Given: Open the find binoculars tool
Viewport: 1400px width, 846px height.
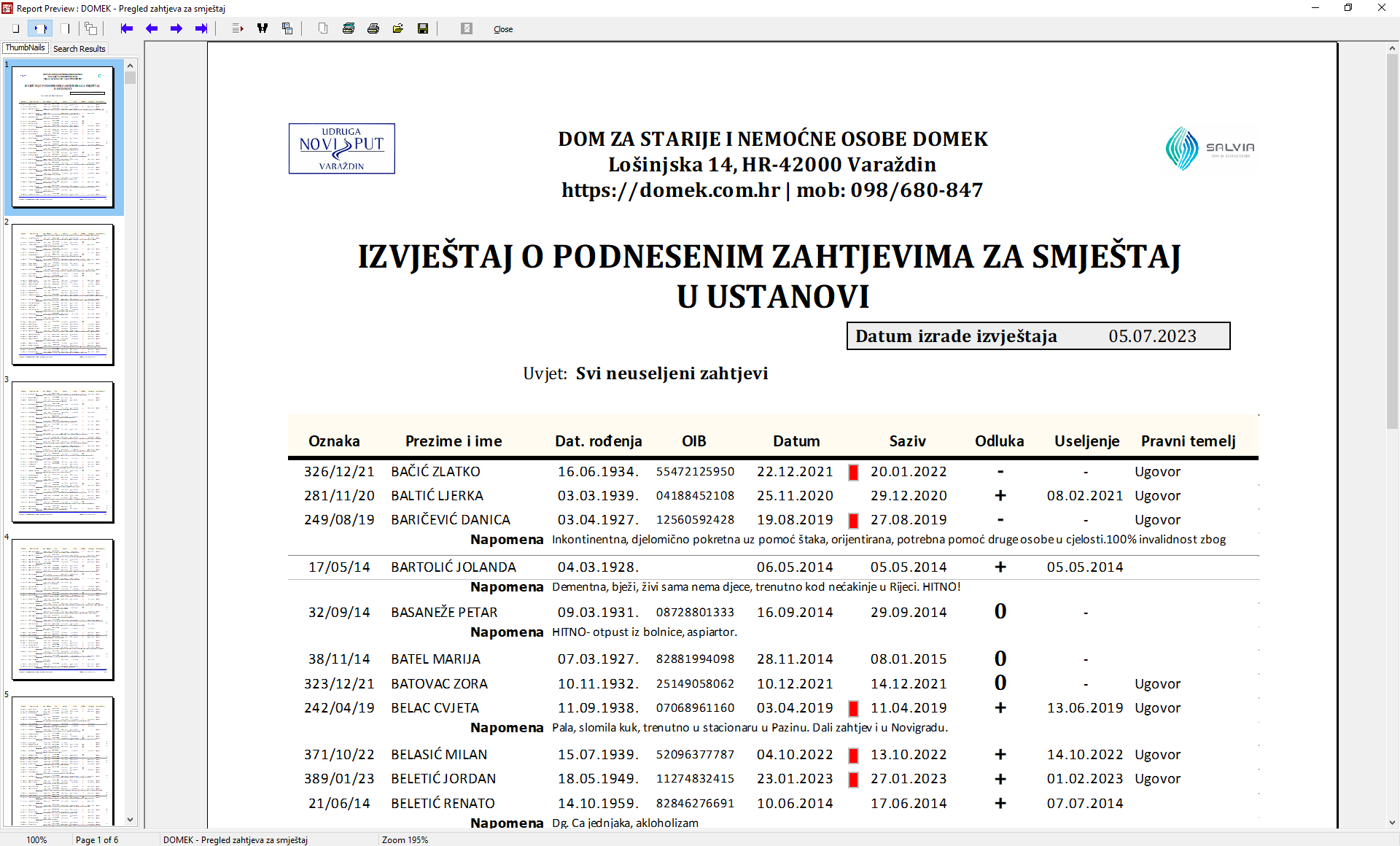Looking at the screenshot, I should coord(262,28).
